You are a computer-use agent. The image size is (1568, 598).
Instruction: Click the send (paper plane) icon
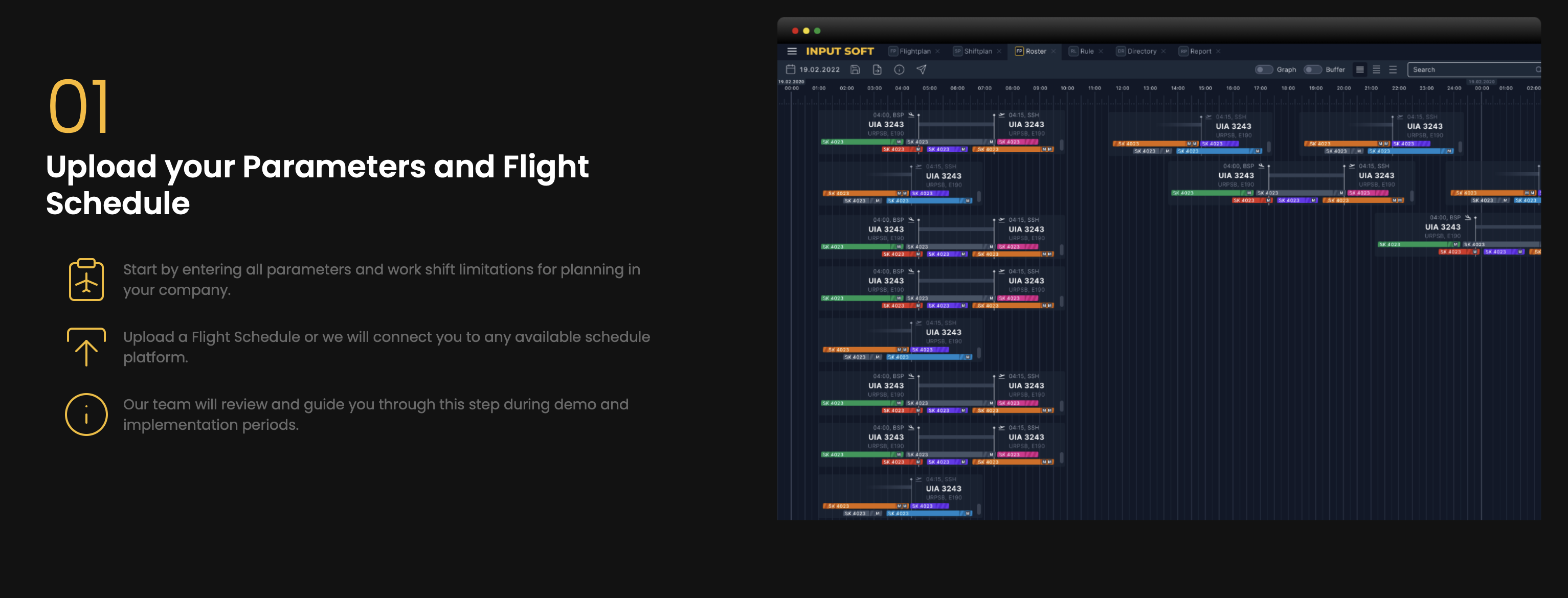click(921, 70)
